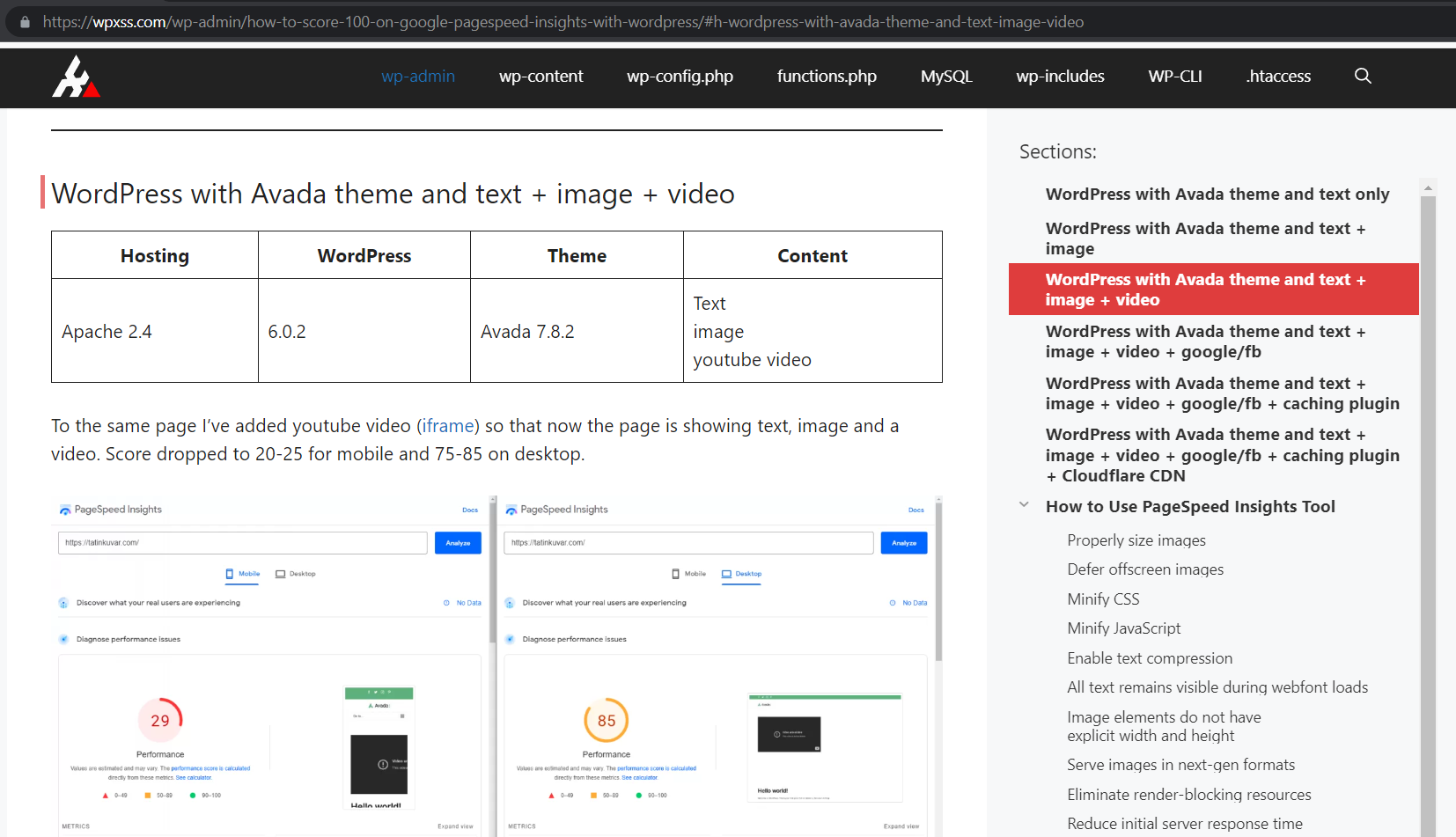Open .htaccess menu item

pos(1278,76)
